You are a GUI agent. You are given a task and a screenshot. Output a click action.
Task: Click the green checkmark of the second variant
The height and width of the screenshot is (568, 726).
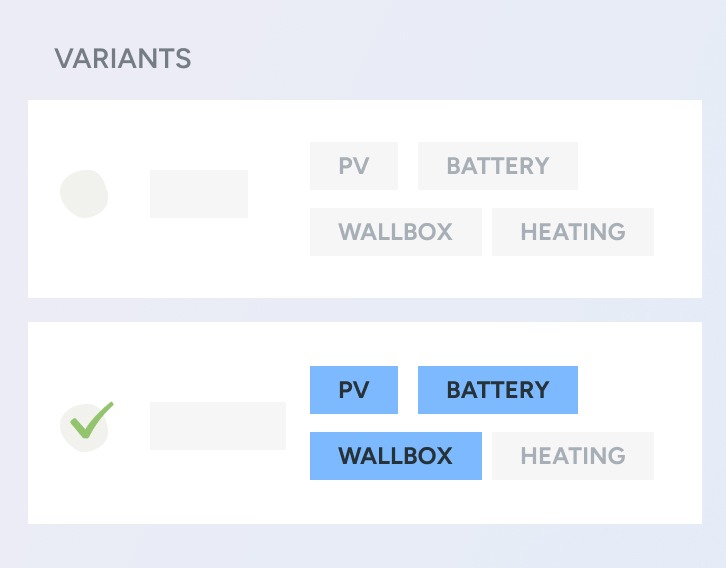[87, 424]
